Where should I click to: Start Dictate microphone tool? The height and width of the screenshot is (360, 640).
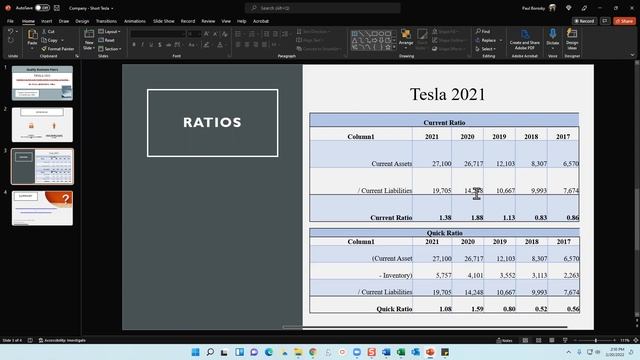coord(552,37)
